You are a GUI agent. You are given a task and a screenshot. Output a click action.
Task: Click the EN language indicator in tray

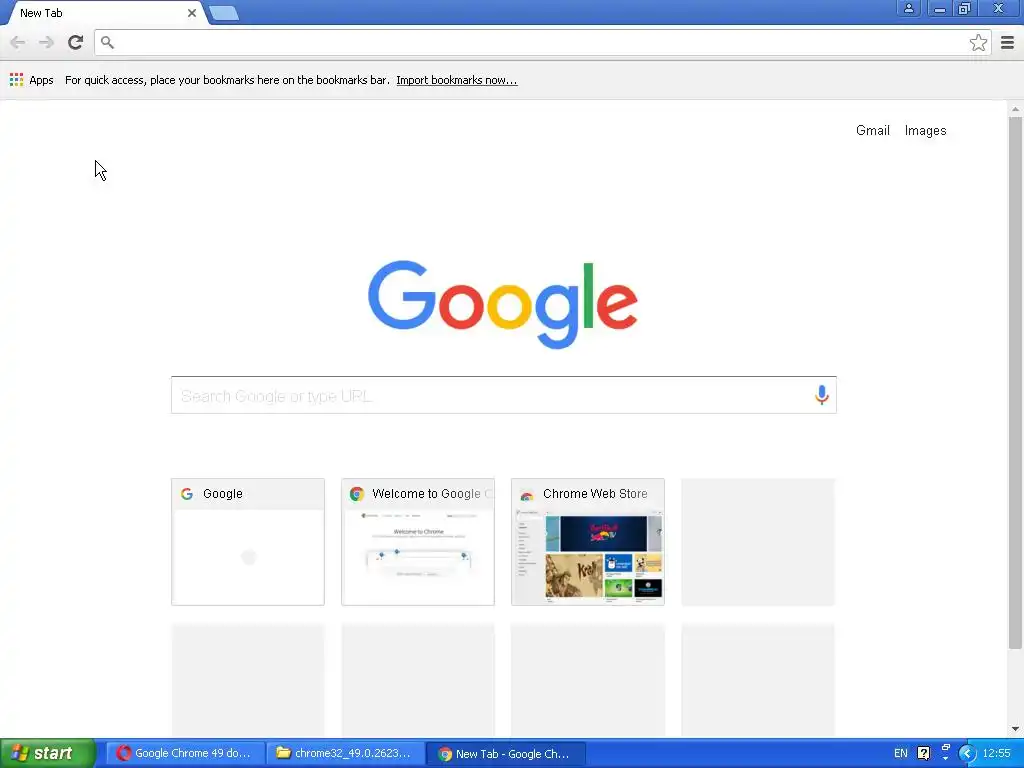pyautogui.click(x=901, y=753)
